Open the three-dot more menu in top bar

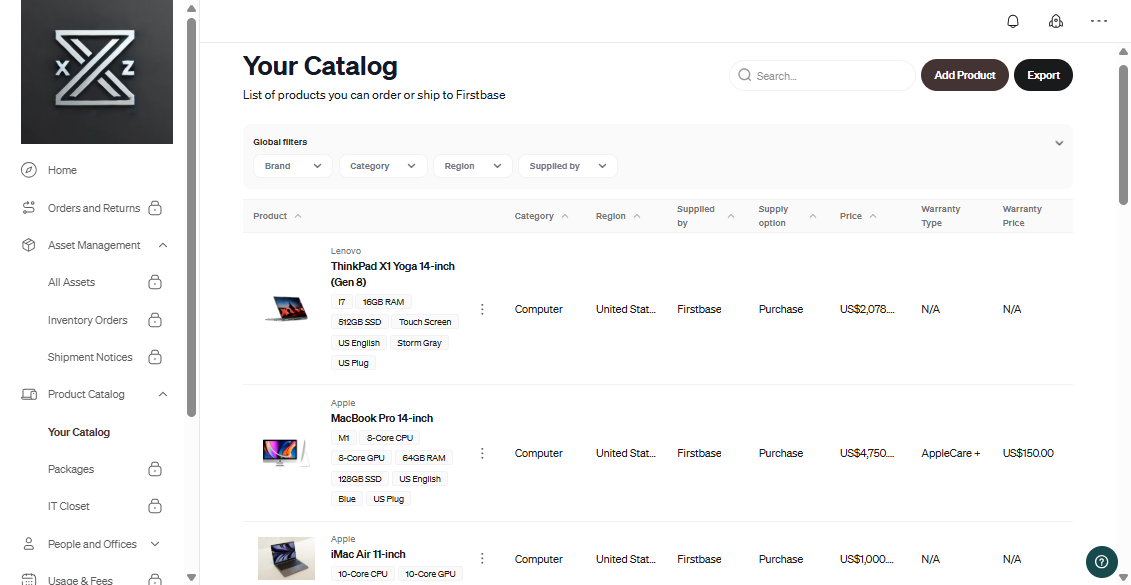1099,21
